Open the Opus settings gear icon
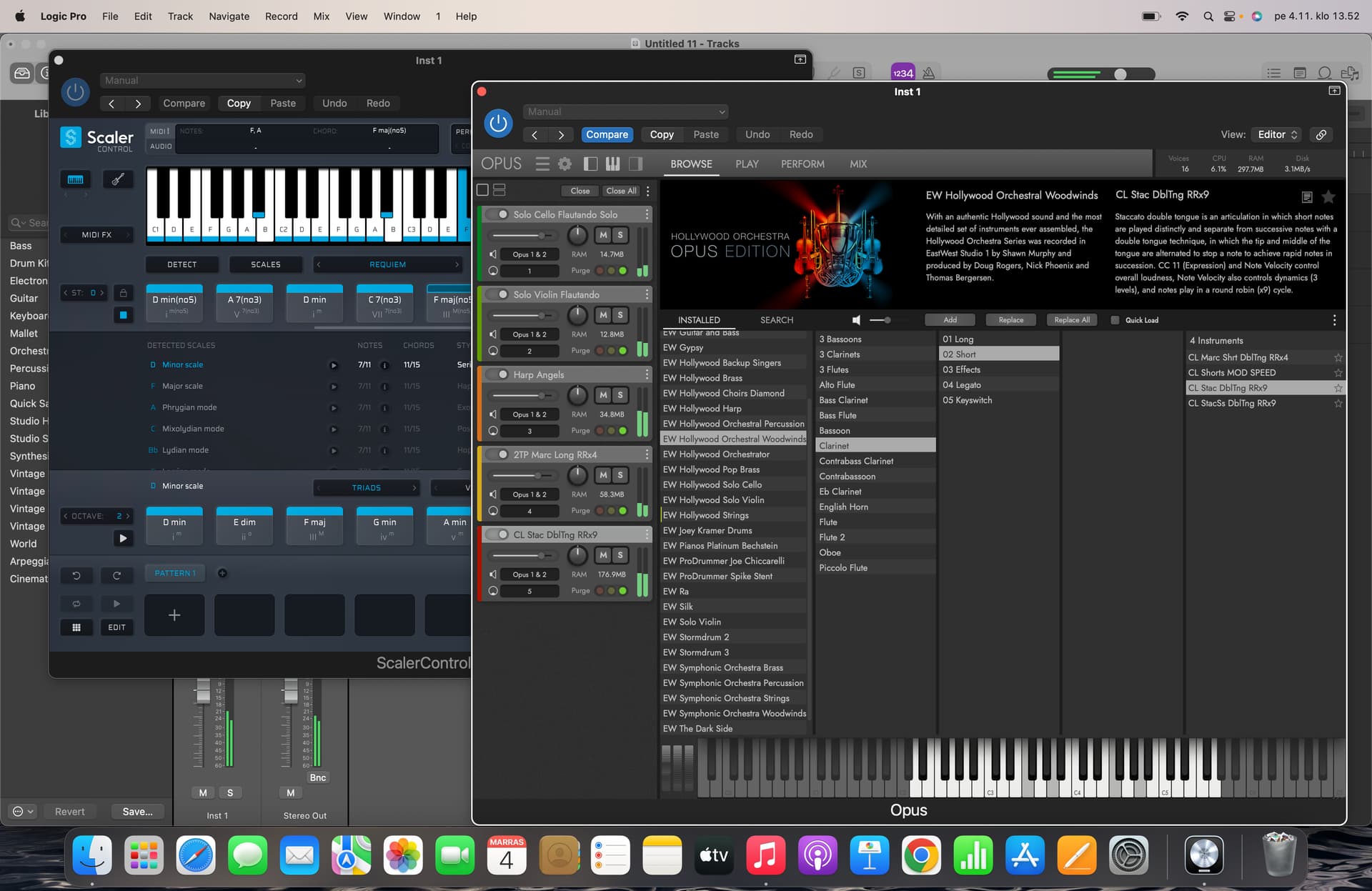This screenshot has width=1372, height=891. click(x=565, y=164)
